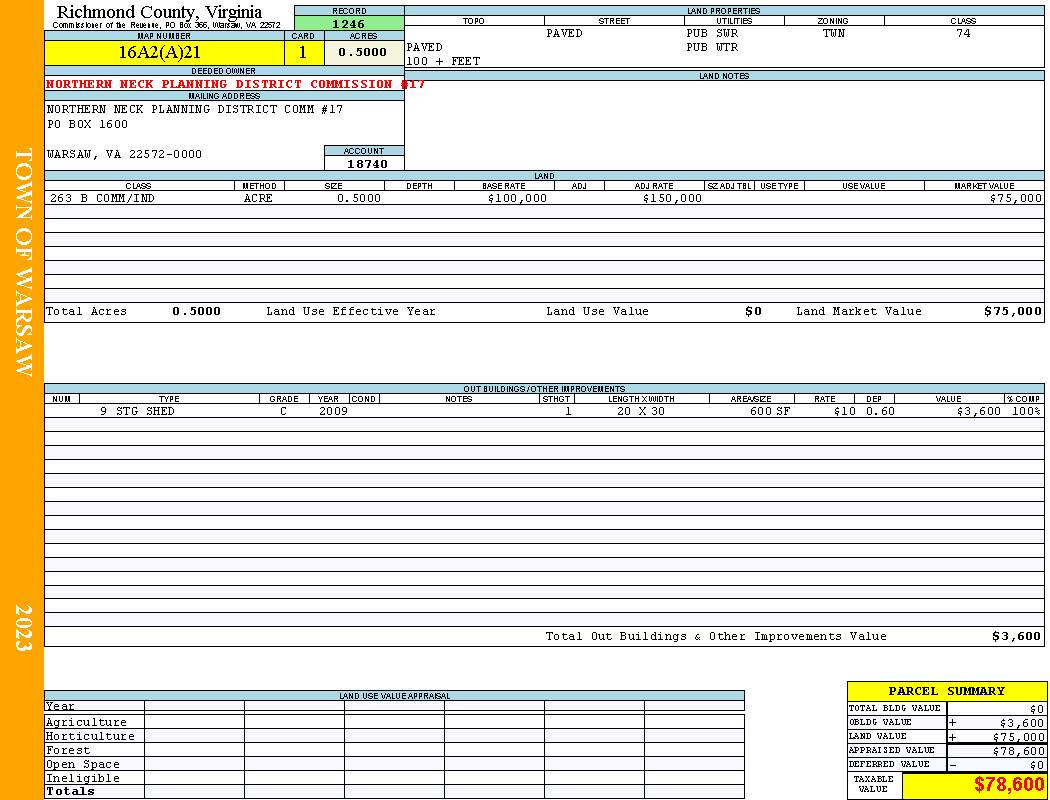The height and width of the screenshot is (800, 1050).
Task: Click the 2023 year on orange sidebar
Action: 23,627
